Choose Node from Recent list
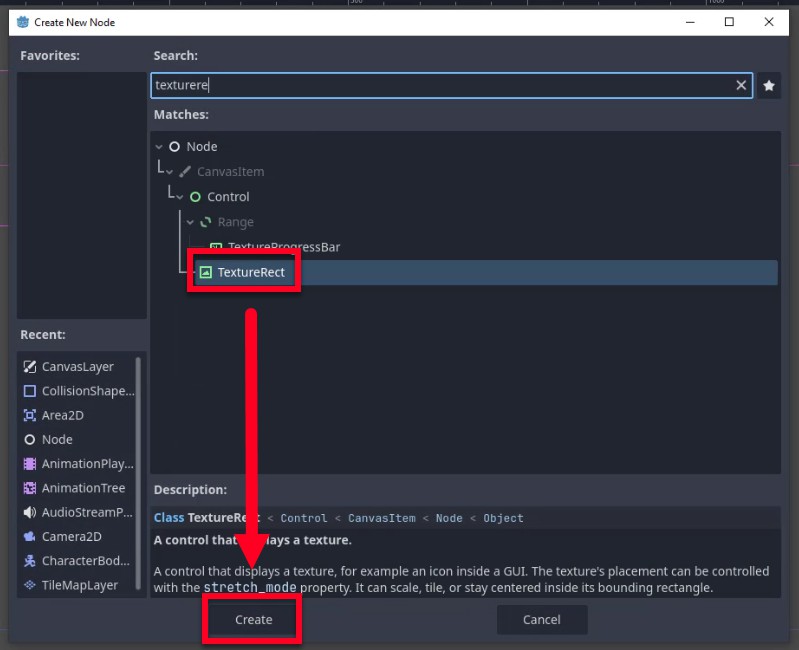The height and width of the screenshot is (650, 799). tap(77, 440)
